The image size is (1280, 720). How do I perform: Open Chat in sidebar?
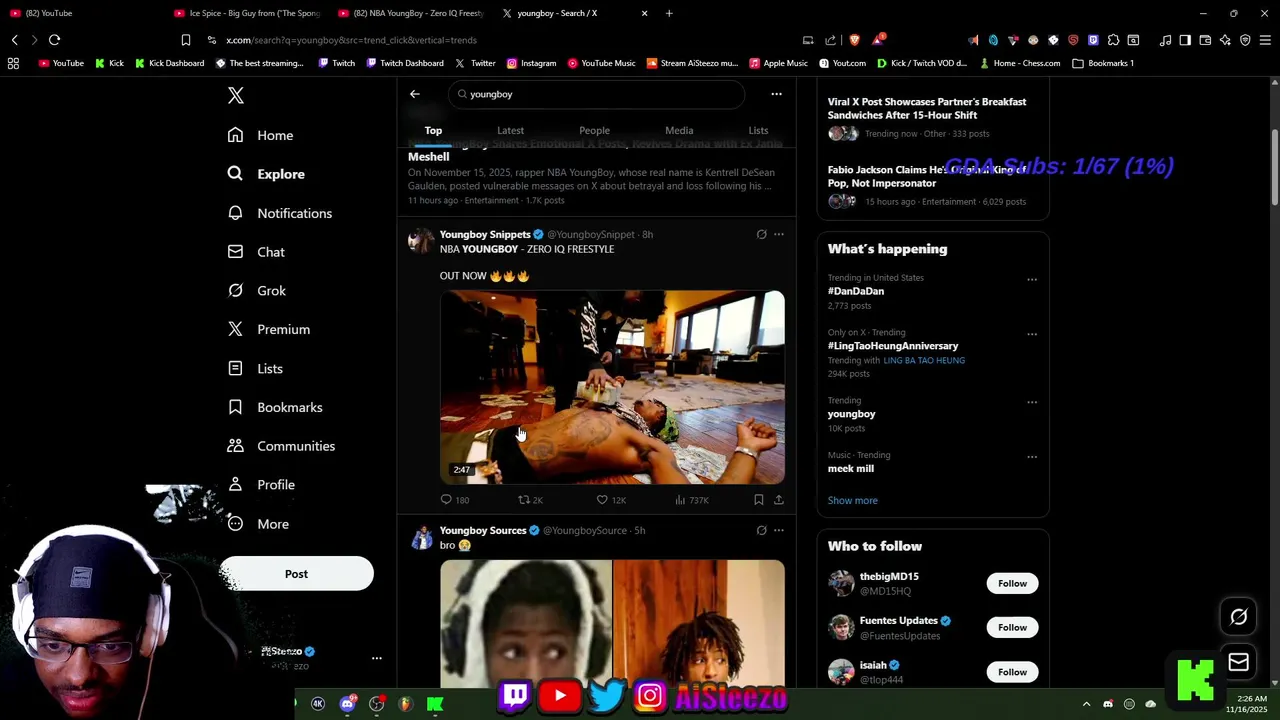click(x=256, y=252)
